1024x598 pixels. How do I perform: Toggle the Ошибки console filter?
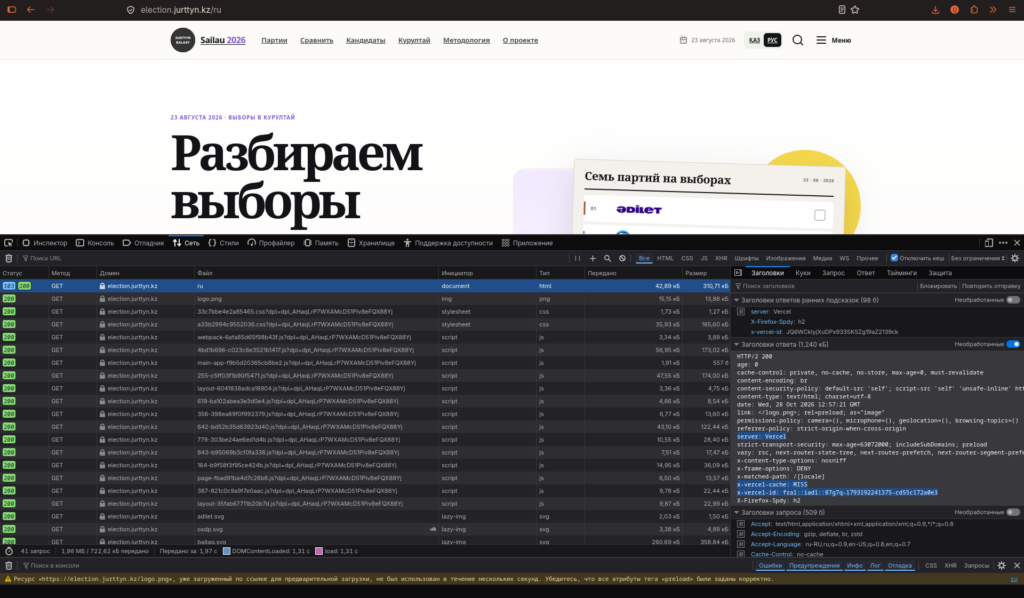770,565
